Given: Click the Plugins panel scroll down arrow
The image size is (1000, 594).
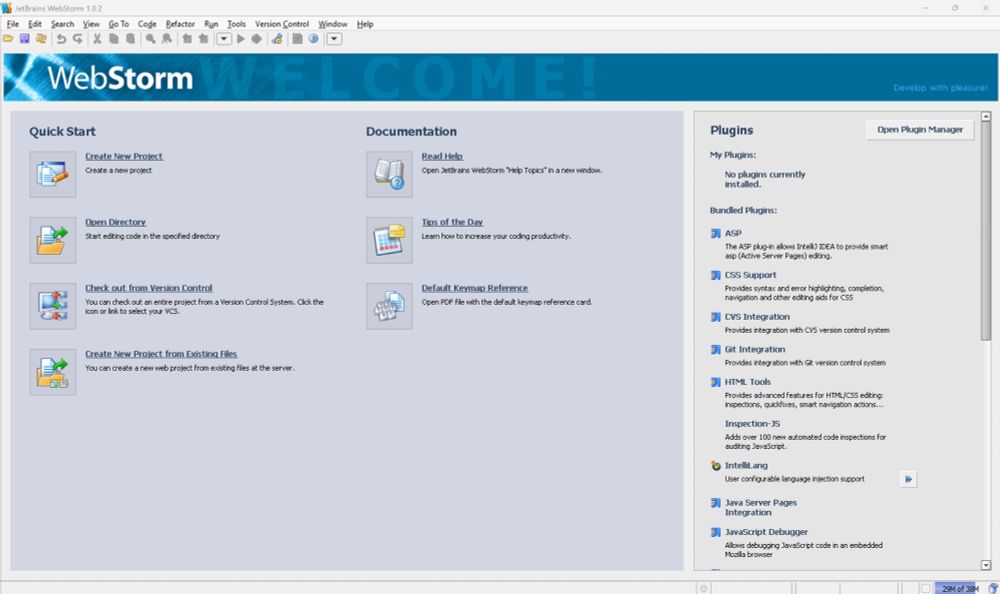Looking at the screenshot, I should pos(986,565).
